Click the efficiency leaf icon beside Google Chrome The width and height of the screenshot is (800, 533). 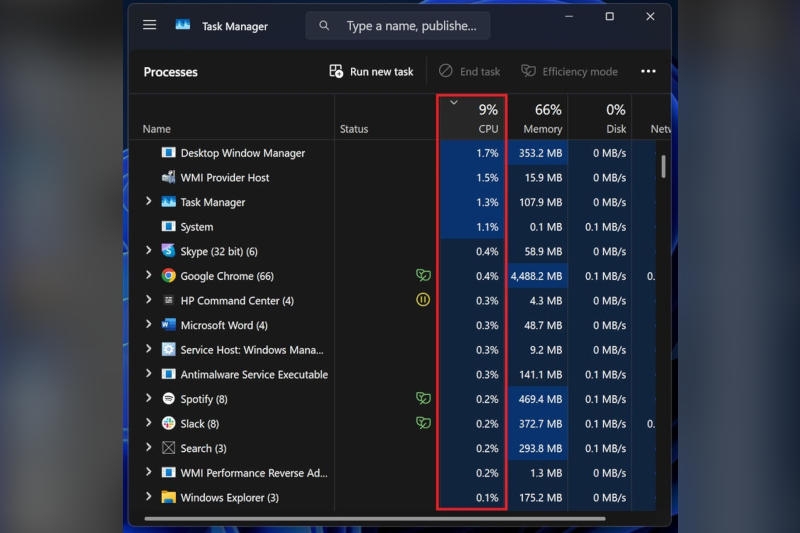[x=423, y=276]
